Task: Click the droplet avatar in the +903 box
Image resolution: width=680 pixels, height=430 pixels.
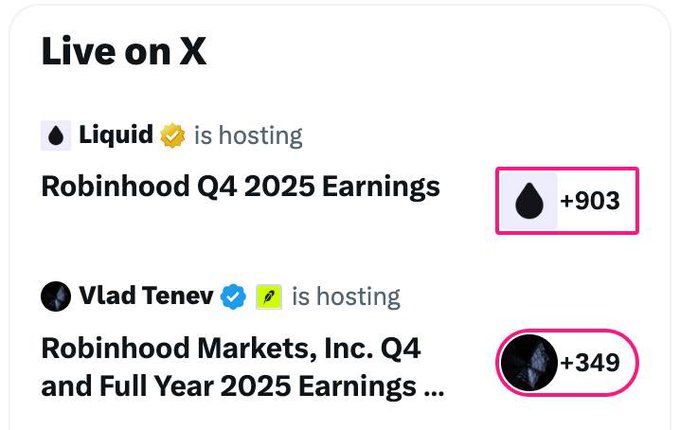Action: 528,201
